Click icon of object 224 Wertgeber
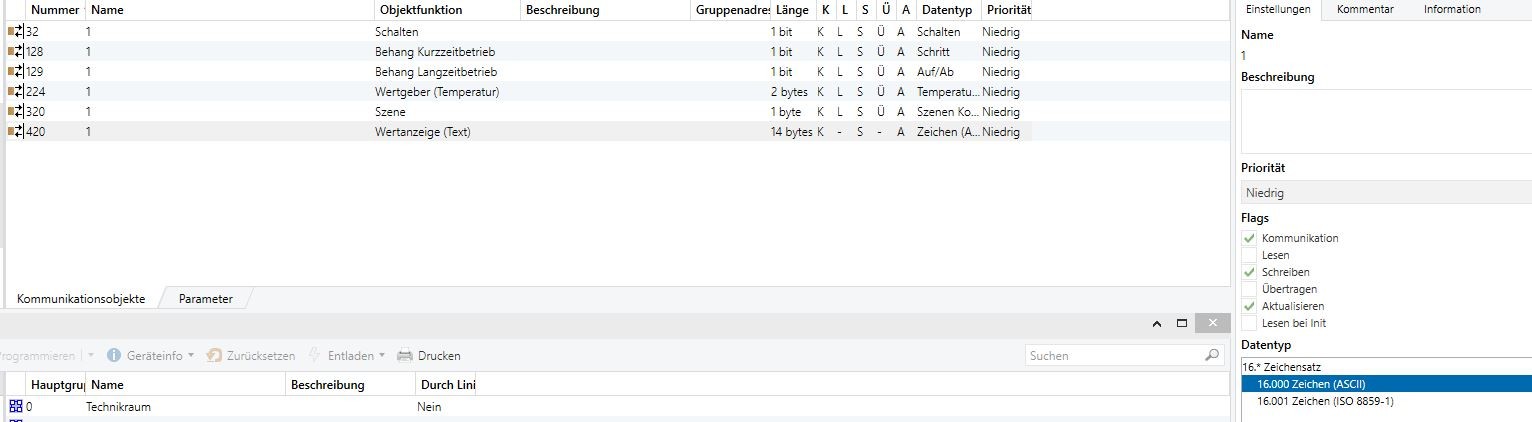 [15, 92]
